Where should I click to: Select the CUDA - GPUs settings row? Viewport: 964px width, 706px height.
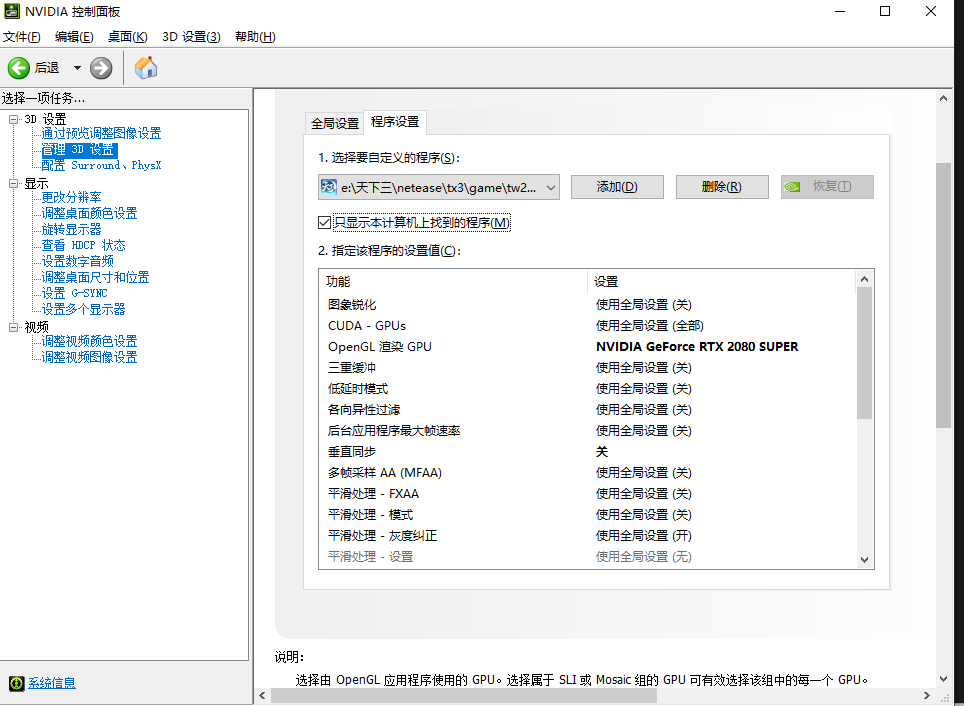(x=587, y=325)
